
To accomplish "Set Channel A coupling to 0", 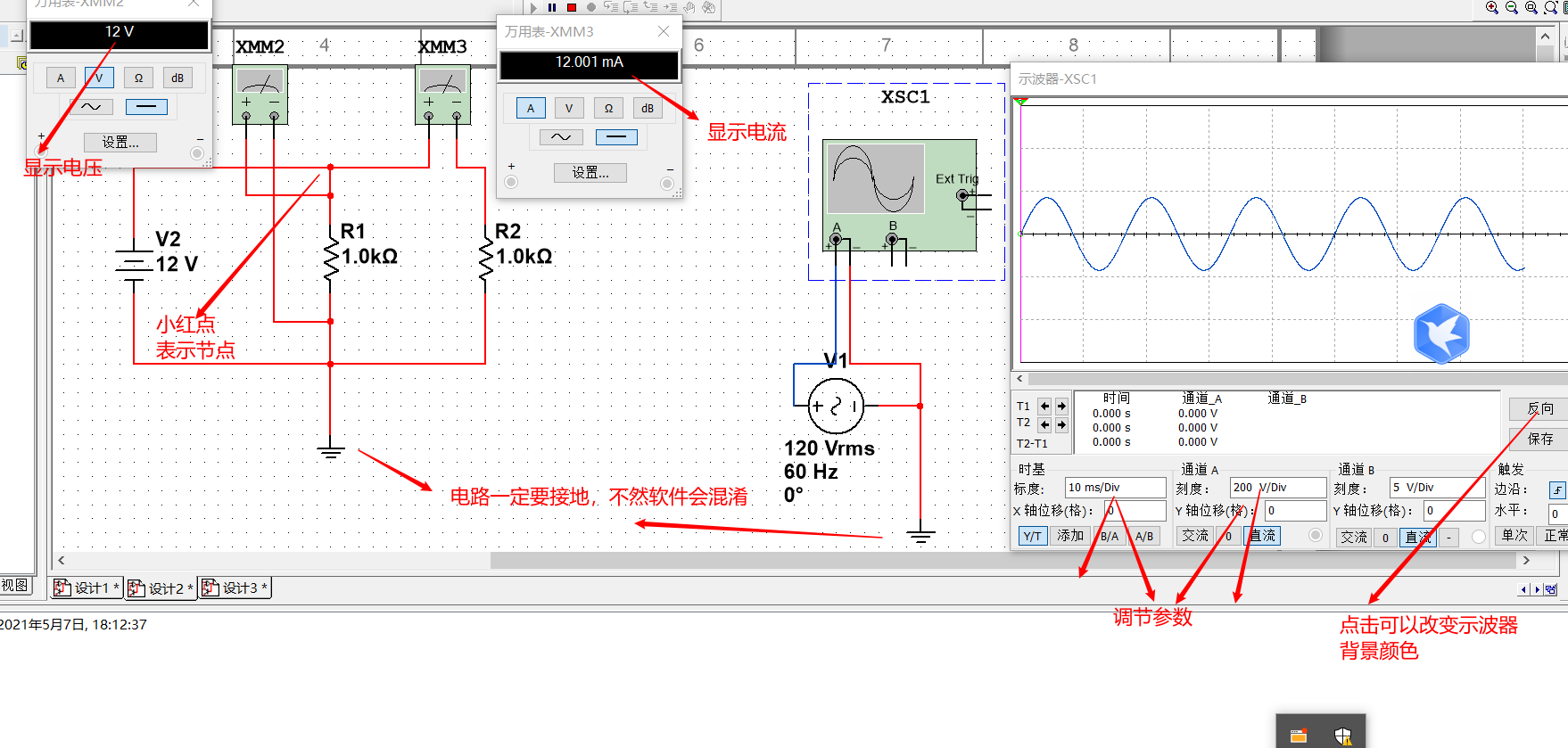I will [1228, 536].
